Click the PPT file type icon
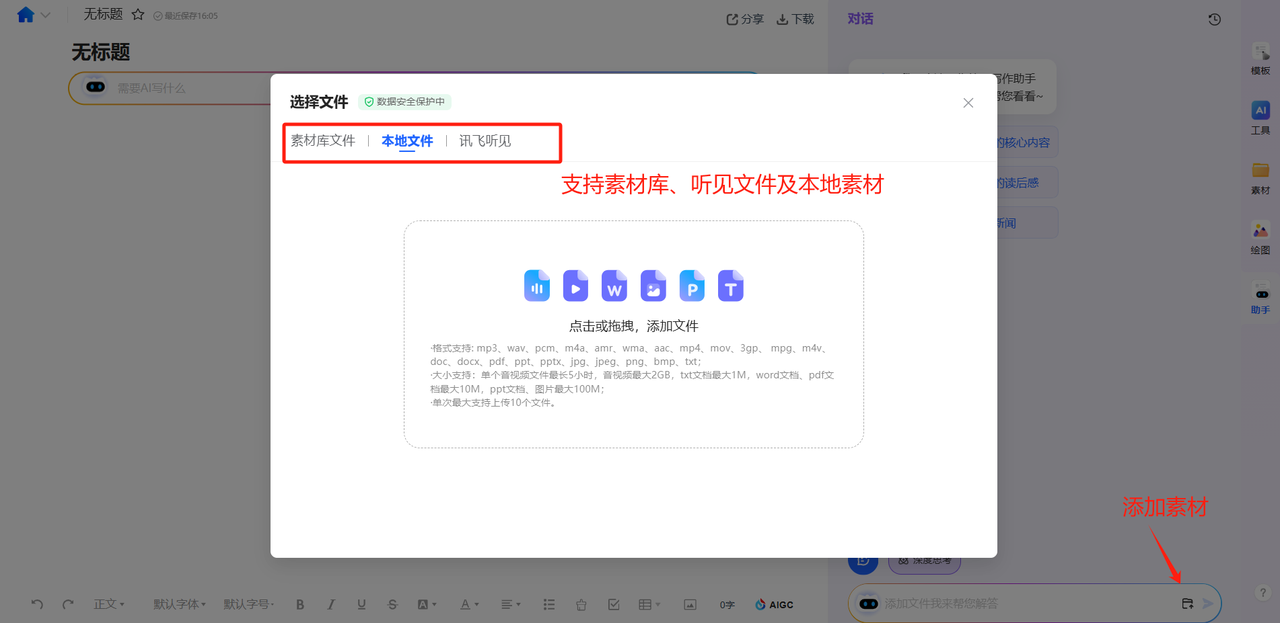Image resolution: width=1280 pixels, height=623 pixels. pyautogui.click(x=692, y=286)
